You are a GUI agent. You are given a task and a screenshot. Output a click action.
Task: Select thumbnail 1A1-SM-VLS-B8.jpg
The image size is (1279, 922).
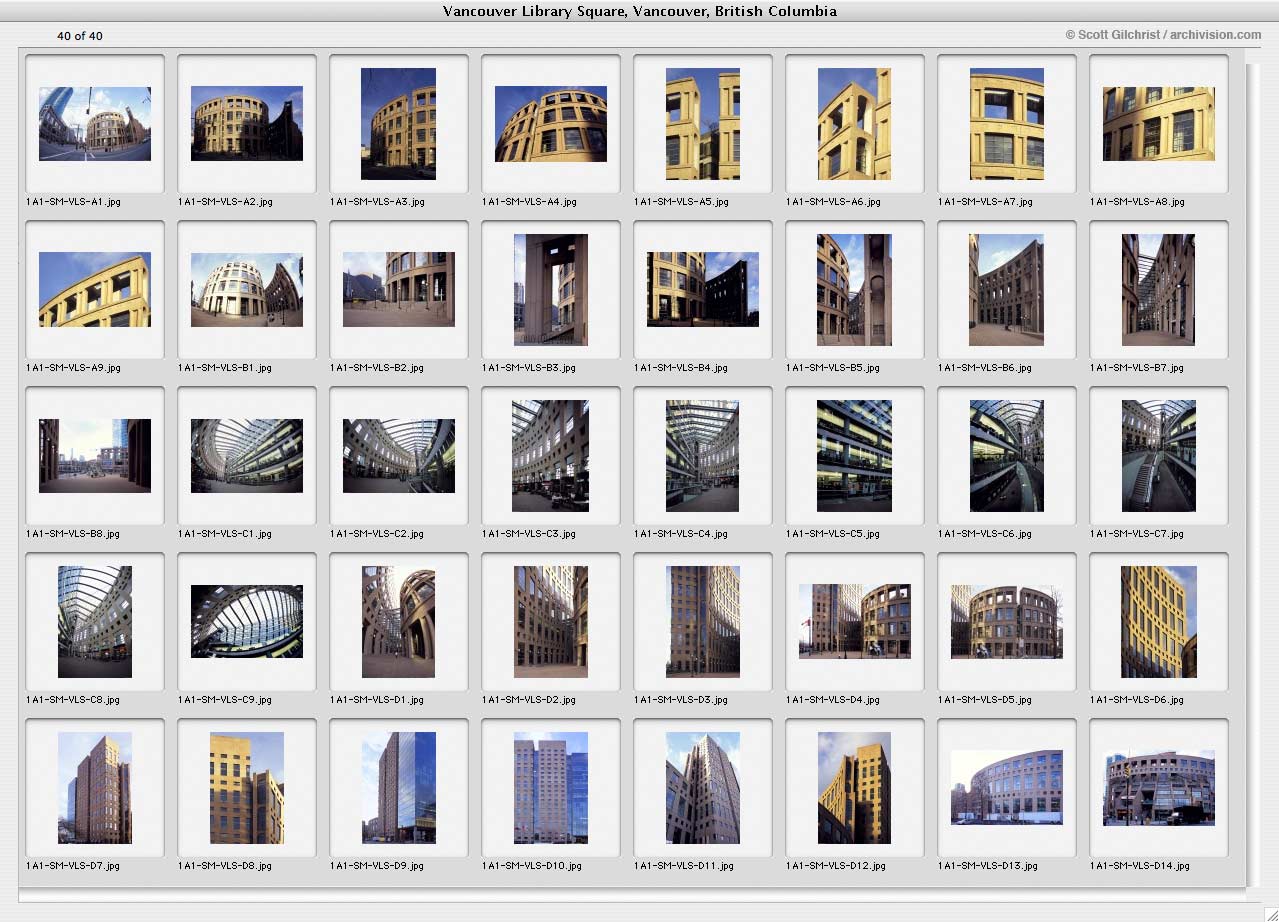point(95,456)
